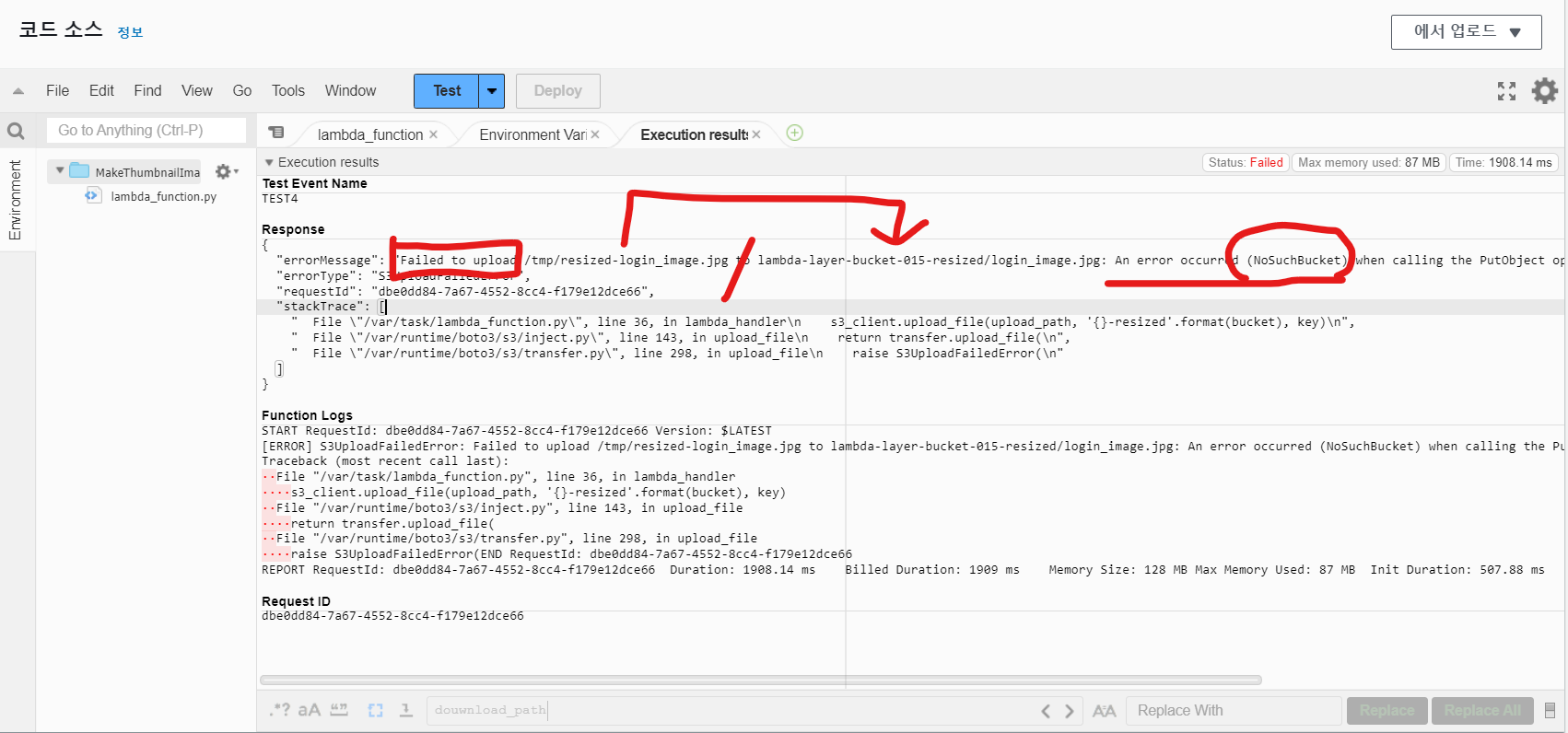Collapse the stackTrace array bracket
This screenshot has width=1568, height=733.
coord(383,307)
